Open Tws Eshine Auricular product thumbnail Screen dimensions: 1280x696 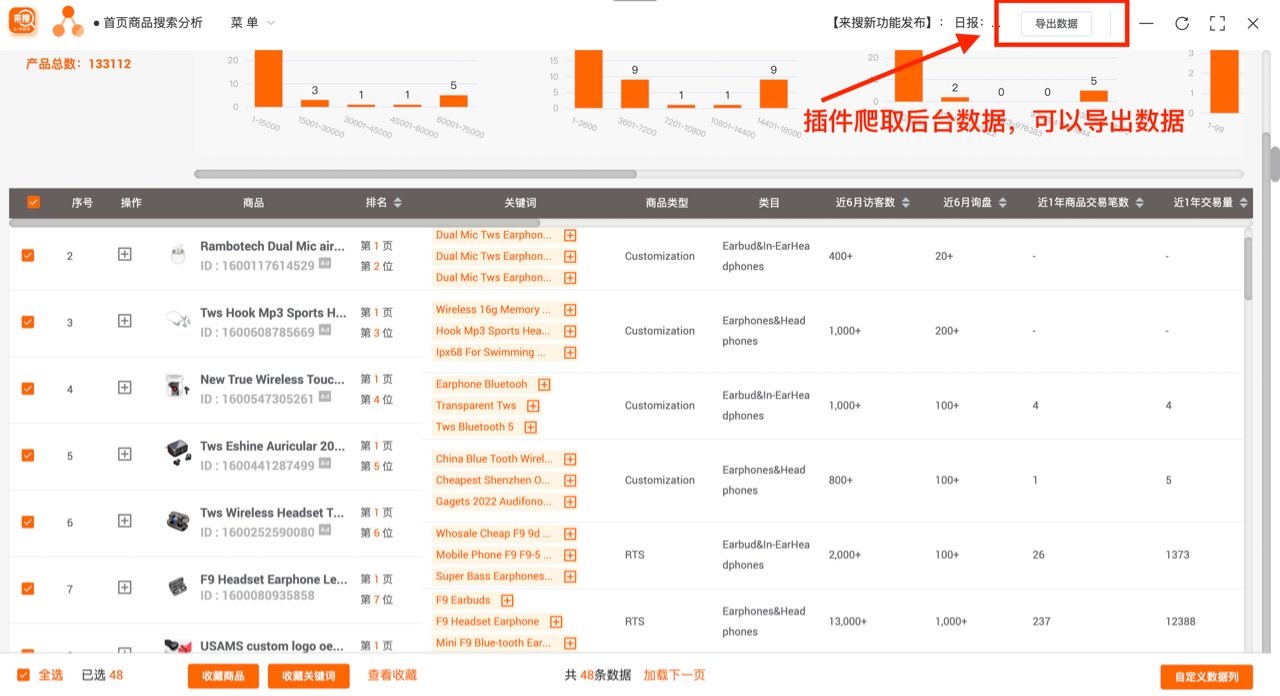coord(178,454)
